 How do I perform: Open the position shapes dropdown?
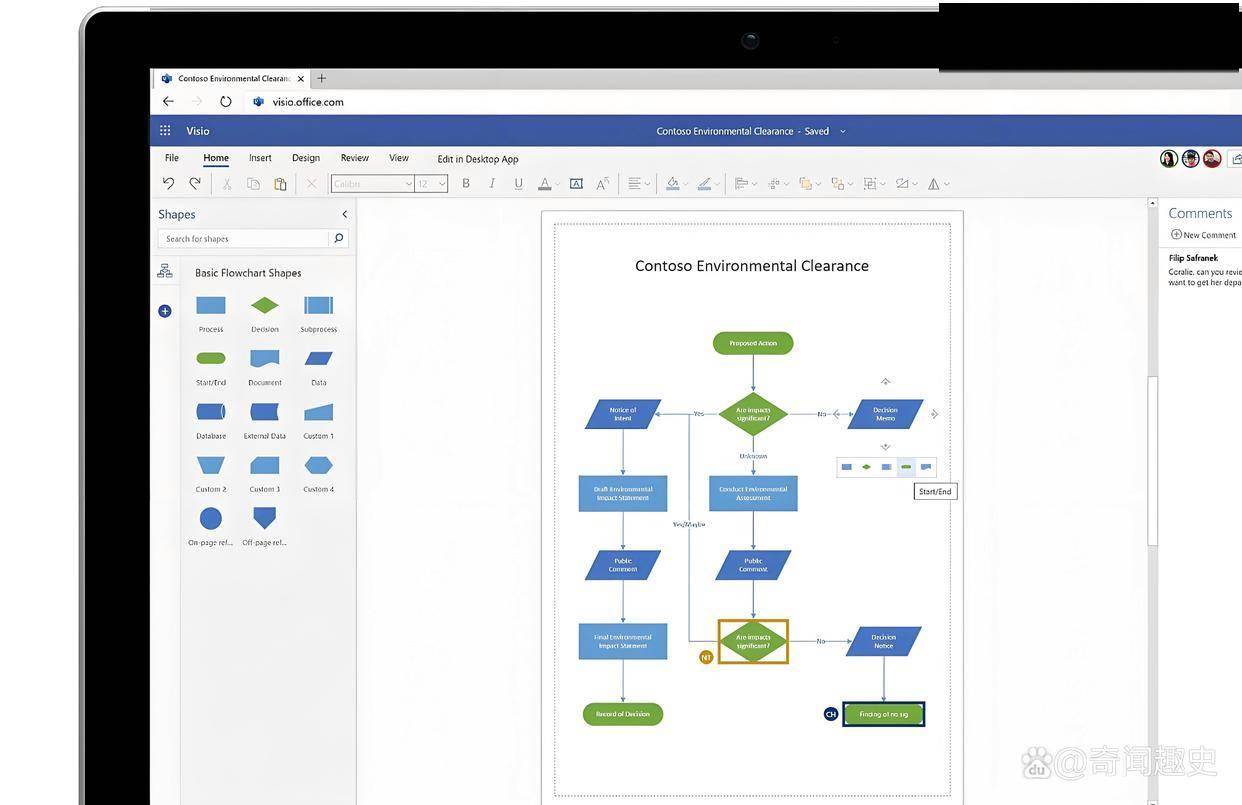click(777, 184)
